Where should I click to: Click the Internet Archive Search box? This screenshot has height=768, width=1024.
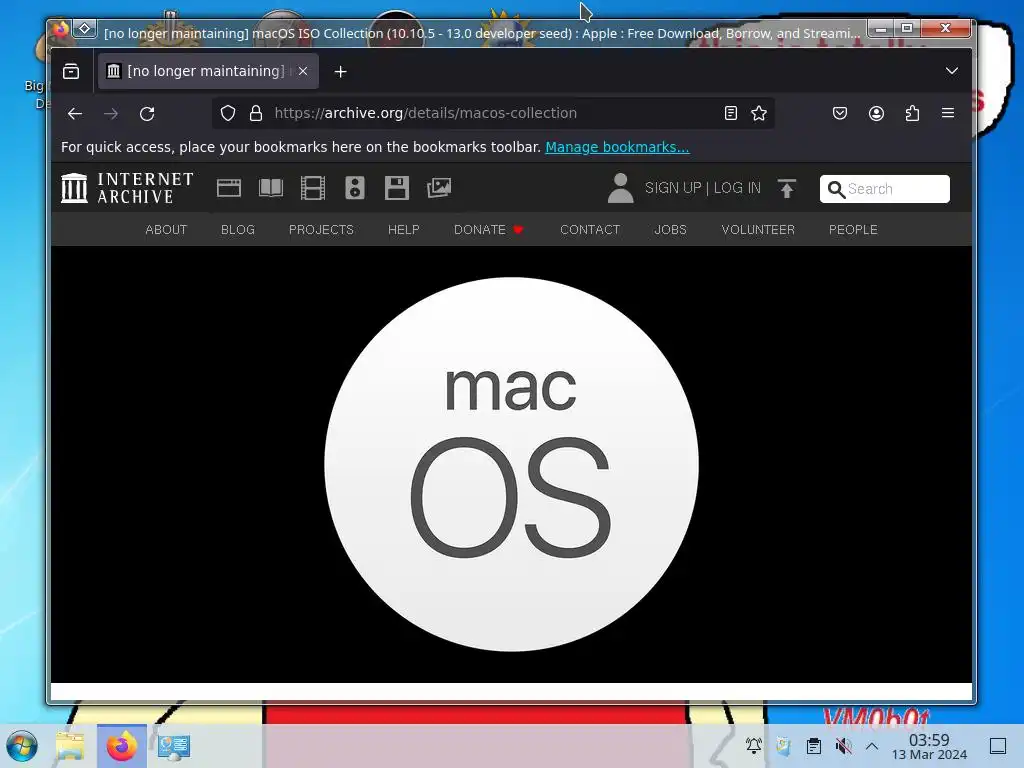point(885,189)
